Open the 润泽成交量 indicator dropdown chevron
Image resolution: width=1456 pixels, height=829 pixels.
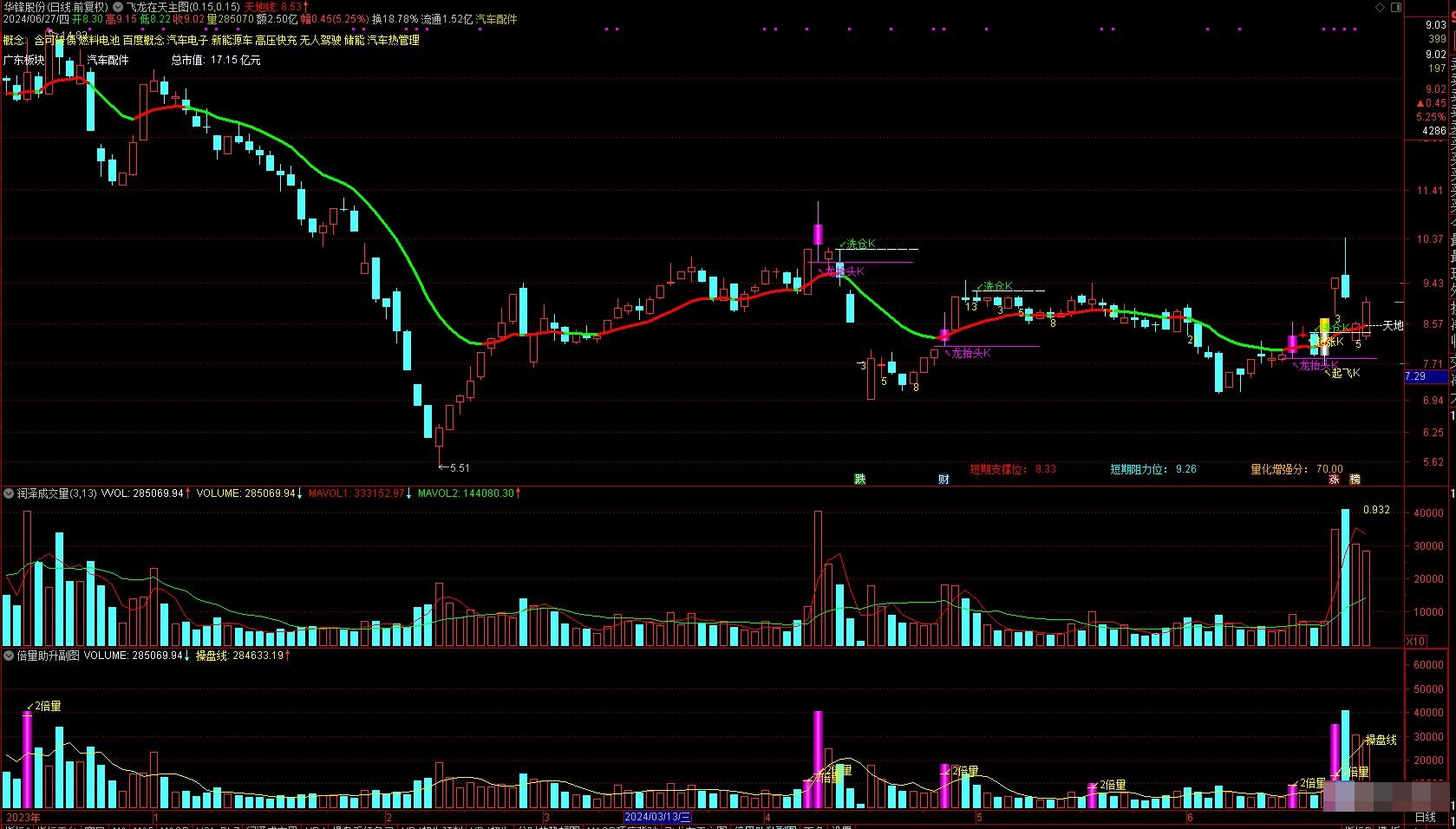coord(10,493)
